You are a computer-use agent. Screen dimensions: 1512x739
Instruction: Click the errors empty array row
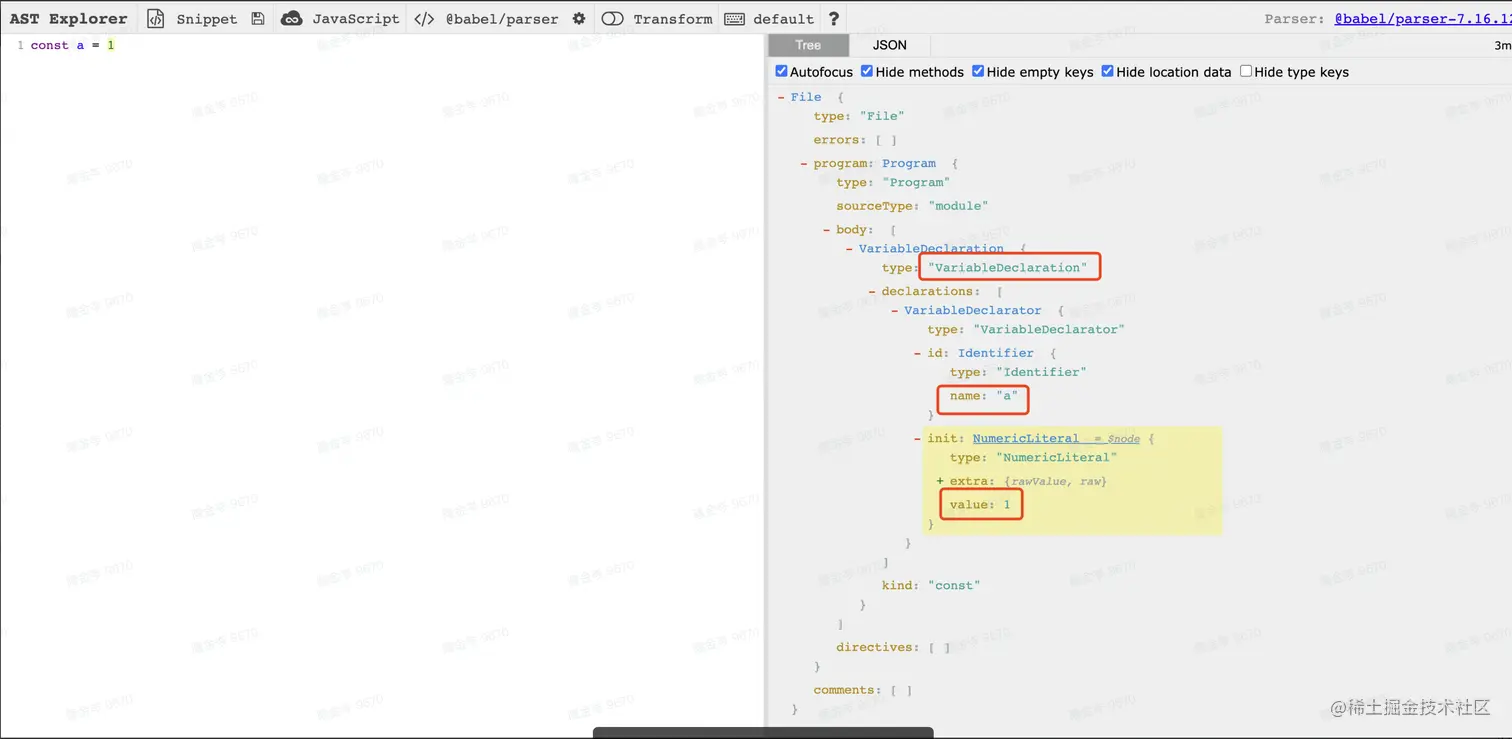(x=855, y=140)
